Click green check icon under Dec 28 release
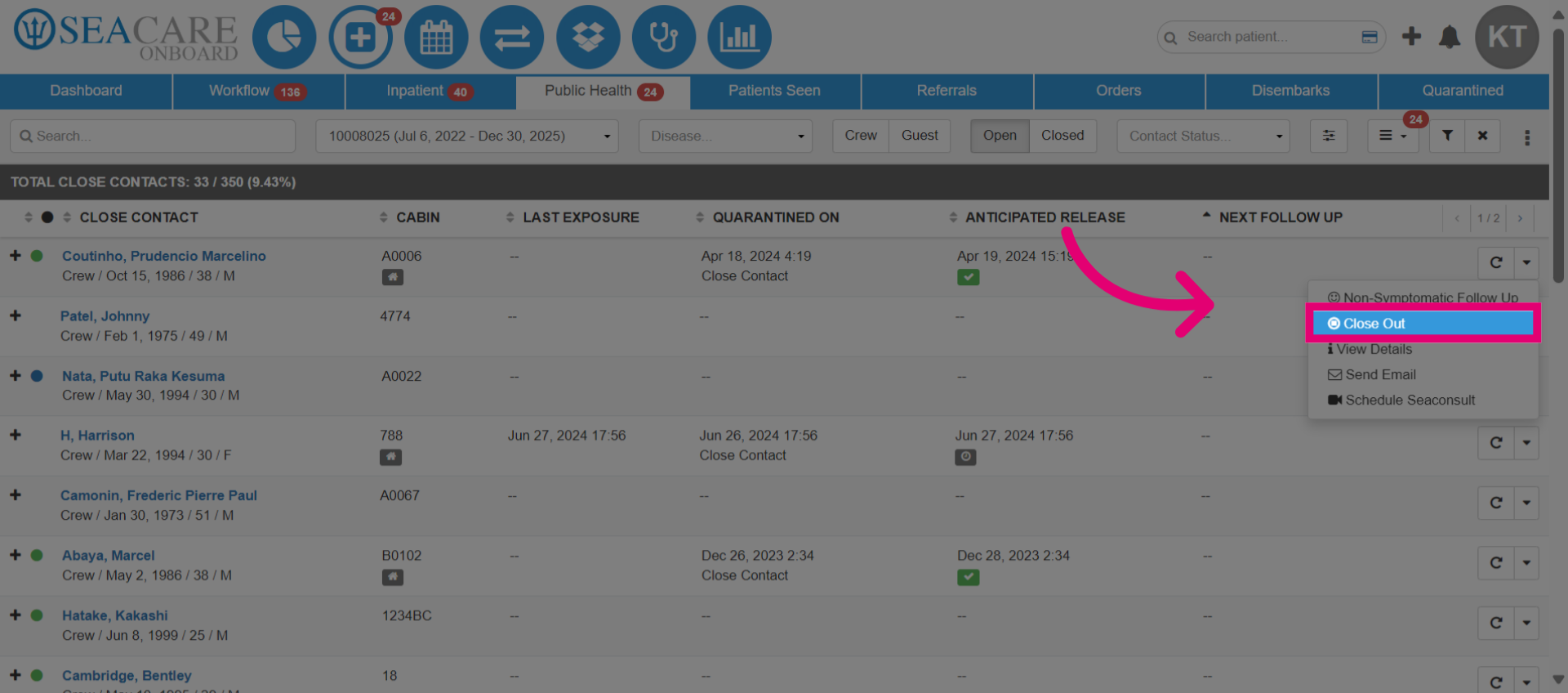The image size is (1568, 693). (x=969, y=577)
